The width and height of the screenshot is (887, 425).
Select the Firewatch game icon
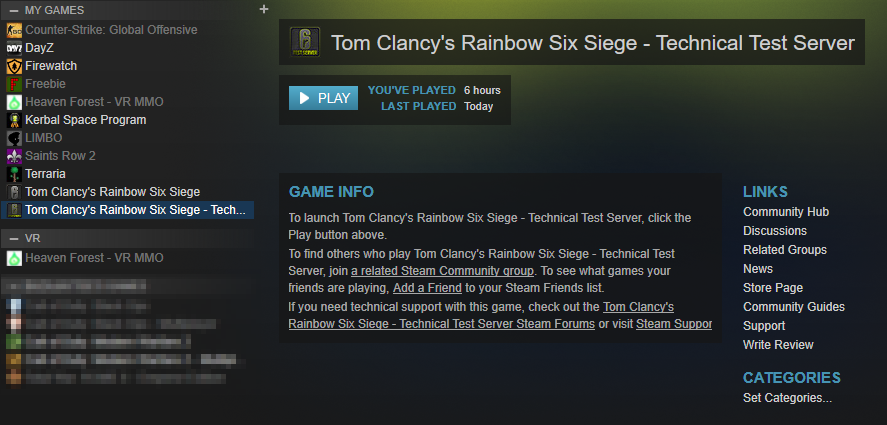(x=14, y=66)
